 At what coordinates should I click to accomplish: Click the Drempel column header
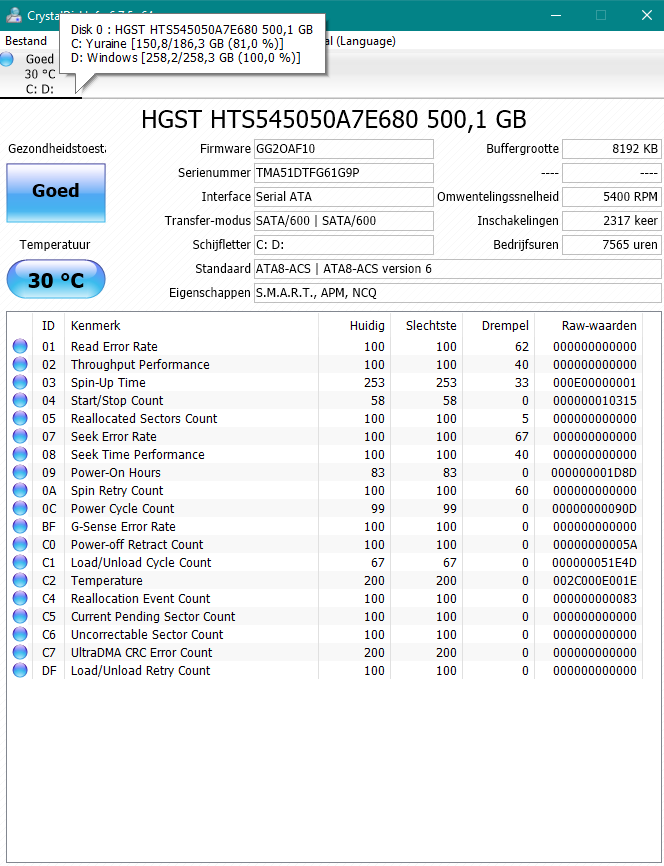click(x=498, y=326)
